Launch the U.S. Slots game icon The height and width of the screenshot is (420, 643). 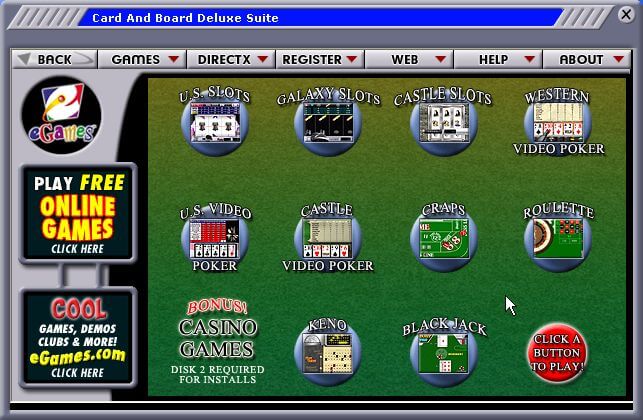[215, 122]
